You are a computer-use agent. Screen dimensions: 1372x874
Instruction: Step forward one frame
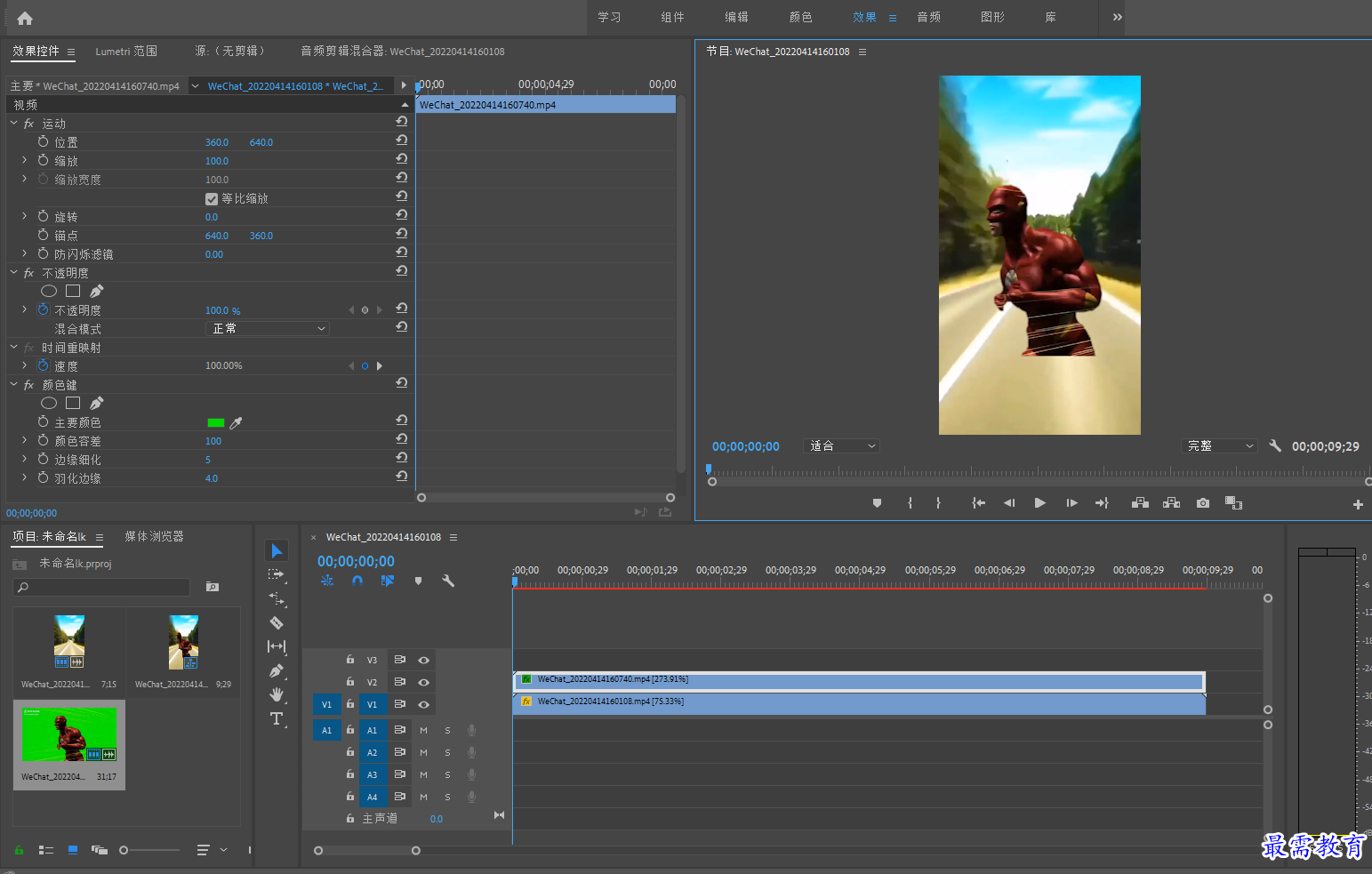coord(1071,503)
